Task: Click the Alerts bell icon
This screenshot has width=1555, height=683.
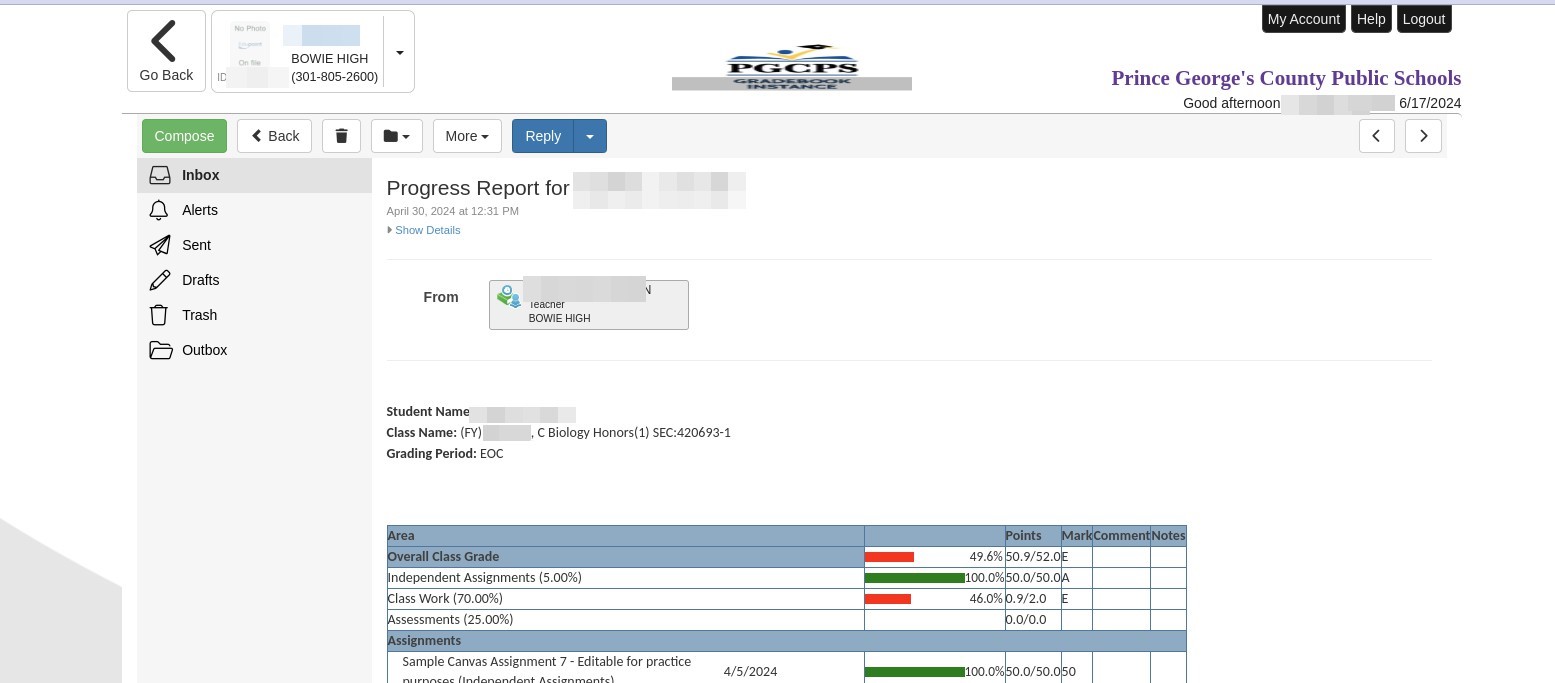Action: [x=159, y=210]
